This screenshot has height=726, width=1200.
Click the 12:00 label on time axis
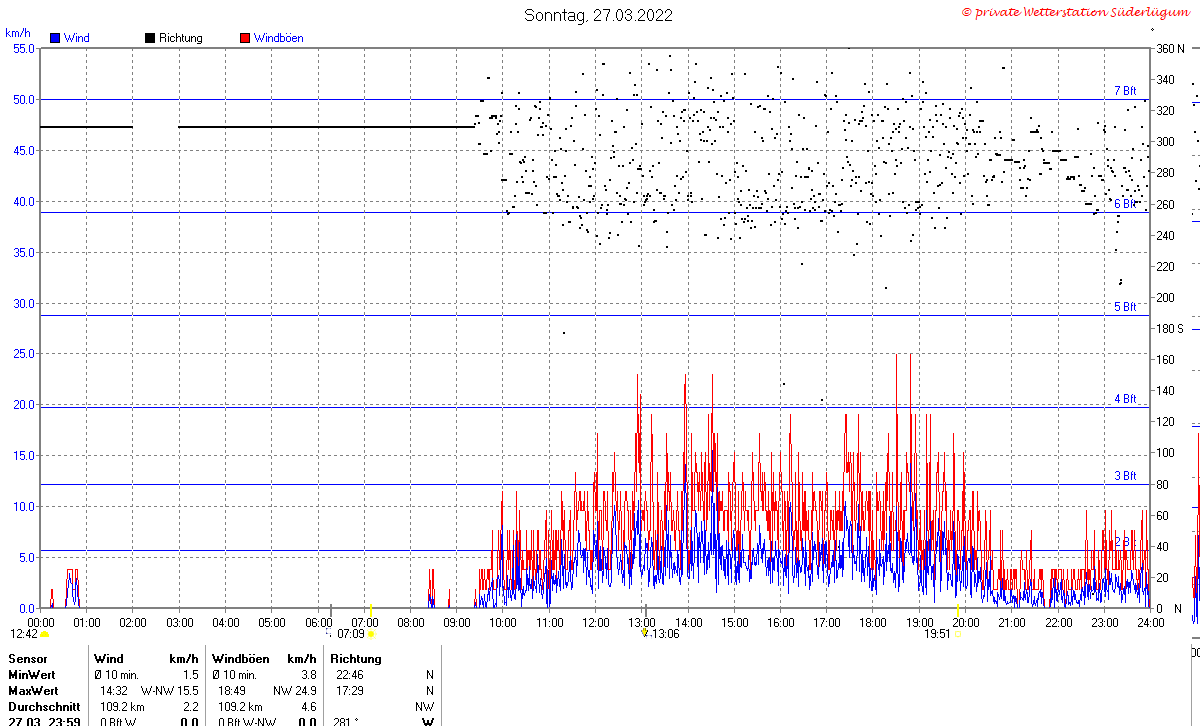coord(595,622)
